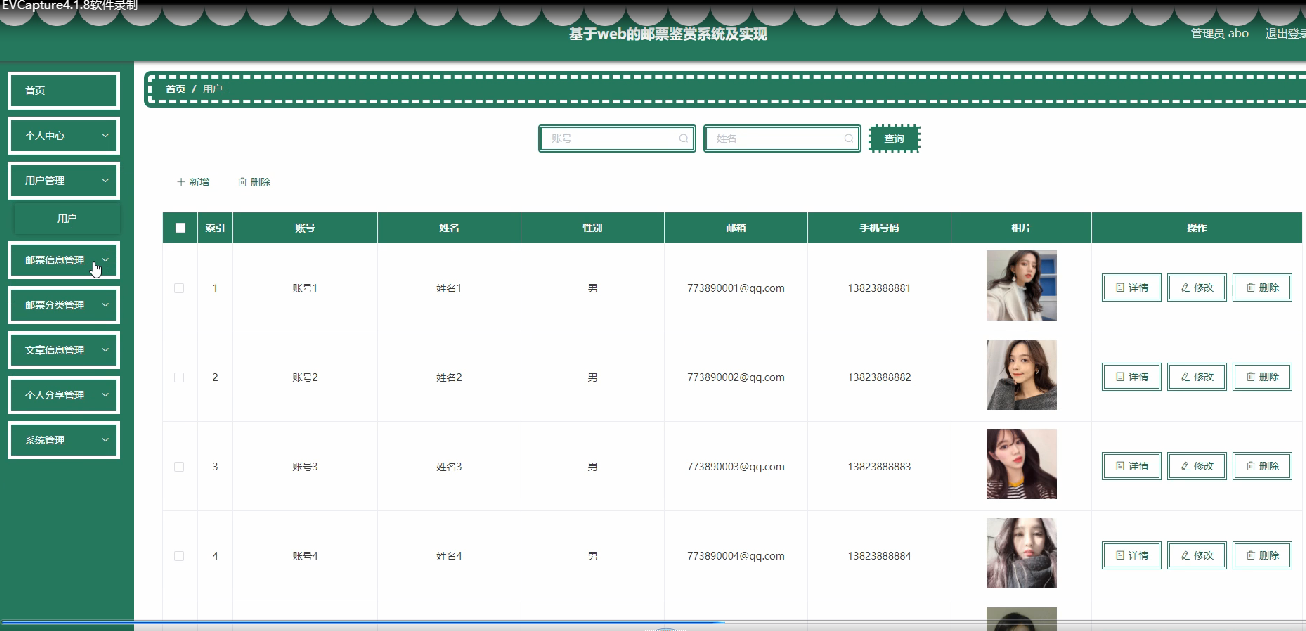Click the magnifier icon in 姓名 search box

(x=848, y=139)
